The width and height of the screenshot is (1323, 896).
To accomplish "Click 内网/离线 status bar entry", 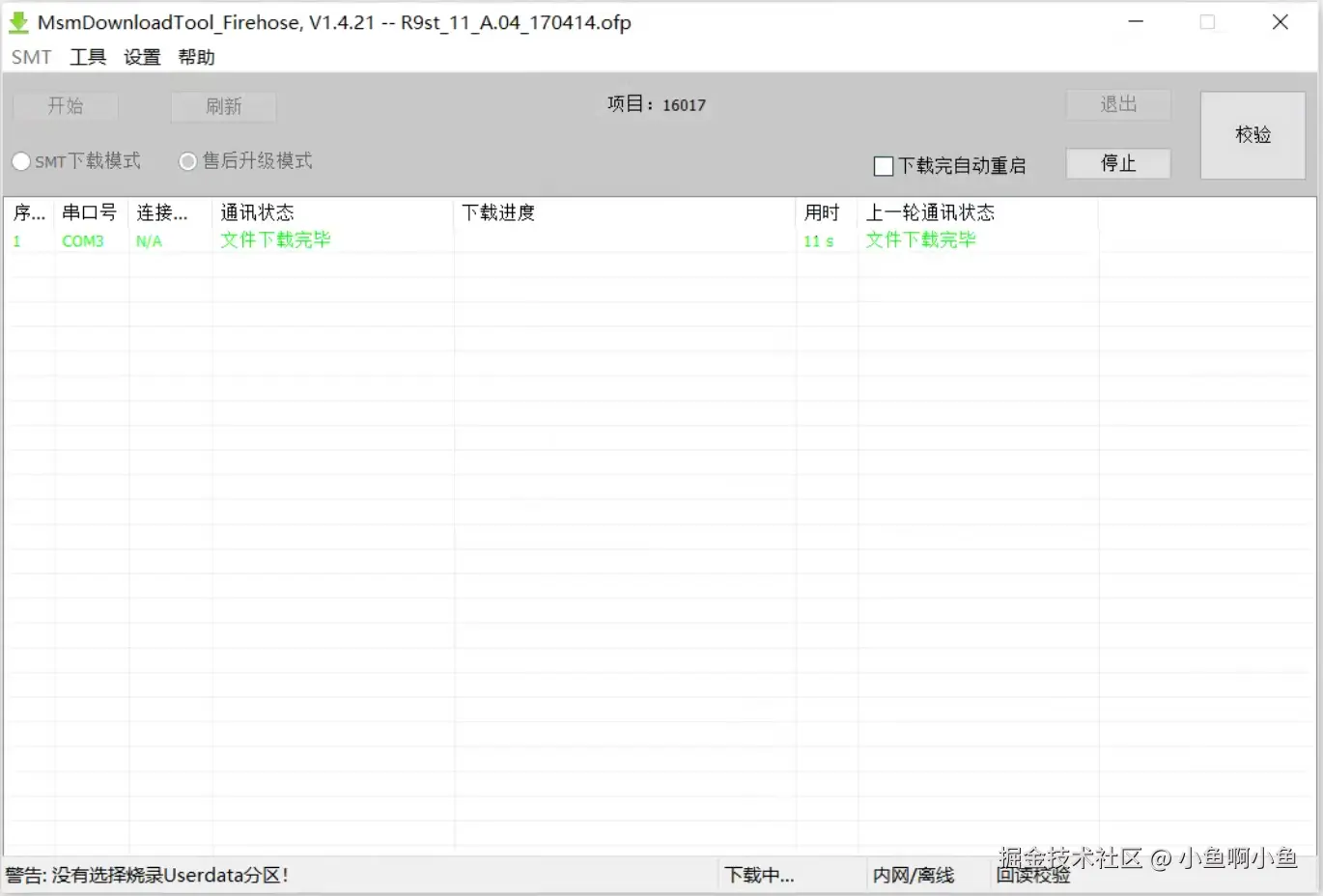I will pyautogui.click(x=914, y=875).
